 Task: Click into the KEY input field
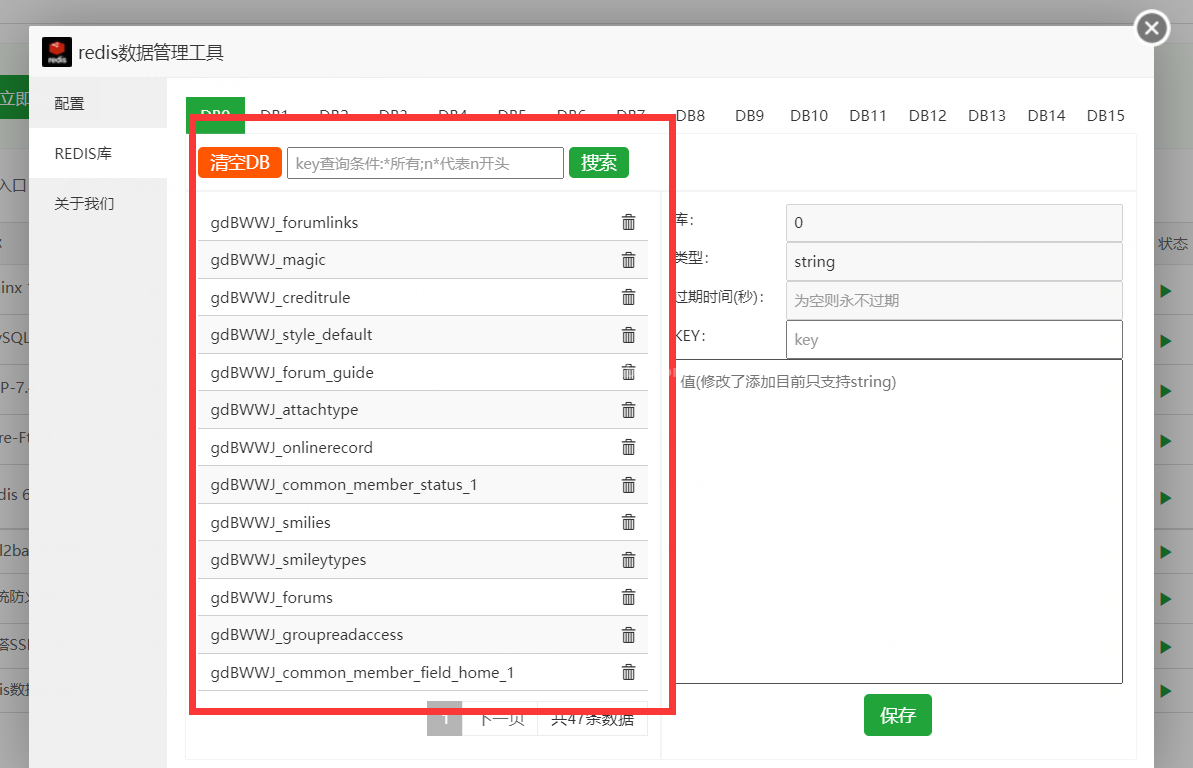(953, 340)
